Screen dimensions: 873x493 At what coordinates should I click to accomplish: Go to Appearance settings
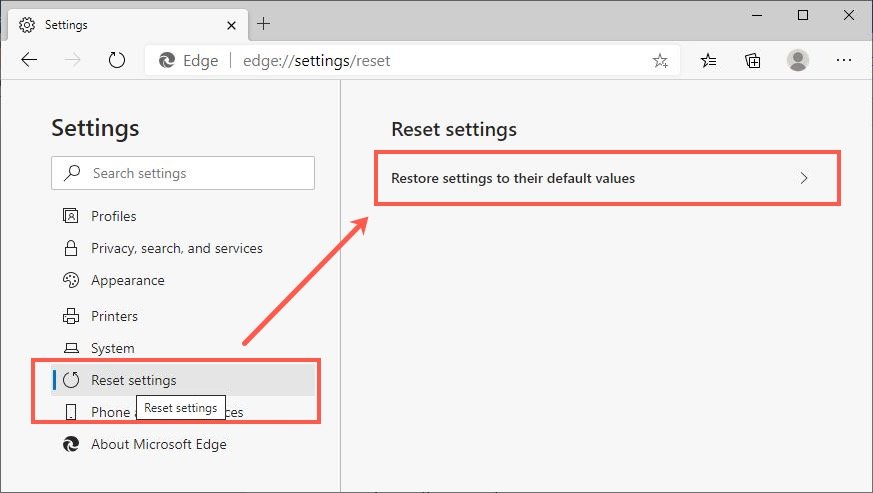[127, 281]
